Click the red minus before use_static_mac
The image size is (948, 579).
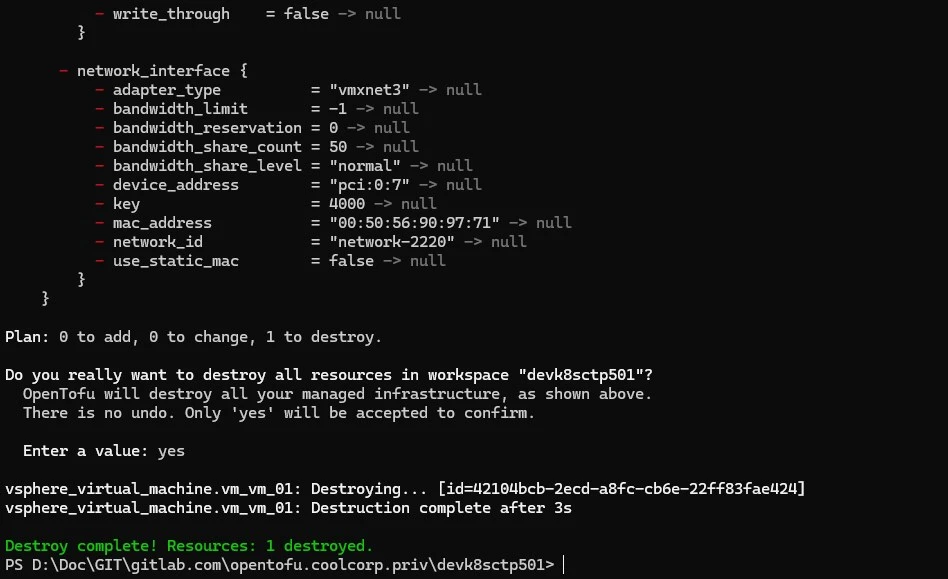(100, 260)
